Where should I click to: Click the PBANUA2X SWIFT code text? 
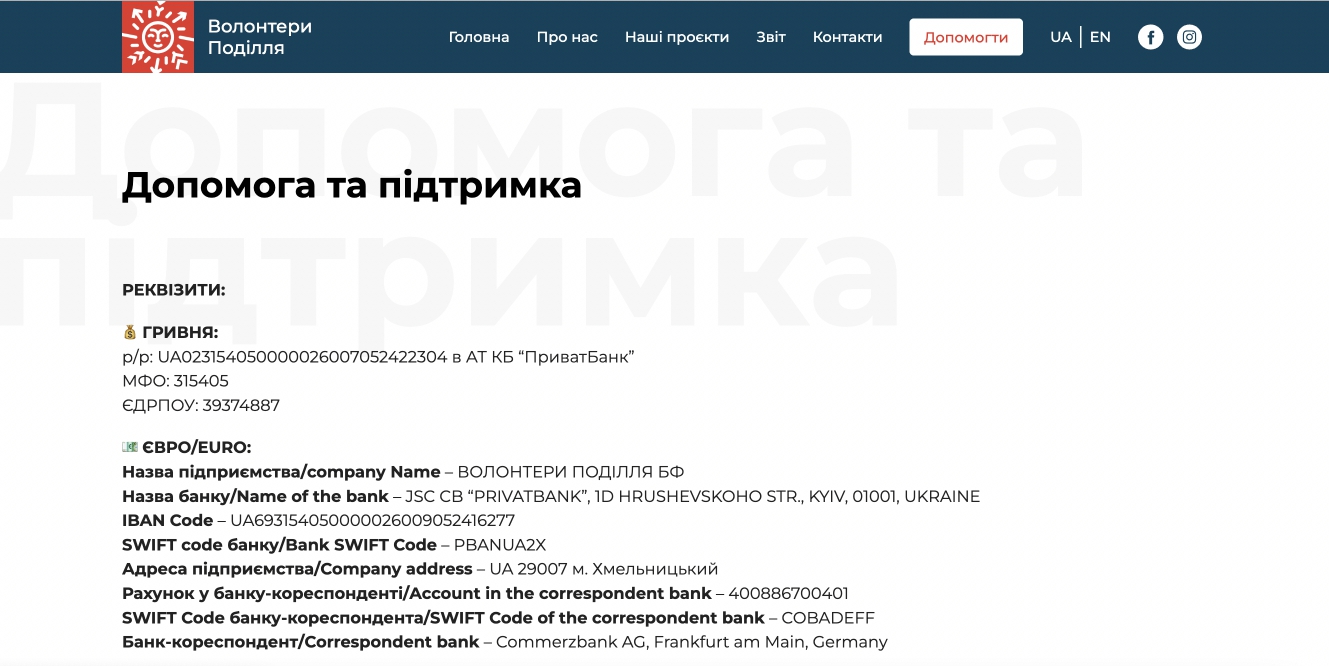click(500, 545)
